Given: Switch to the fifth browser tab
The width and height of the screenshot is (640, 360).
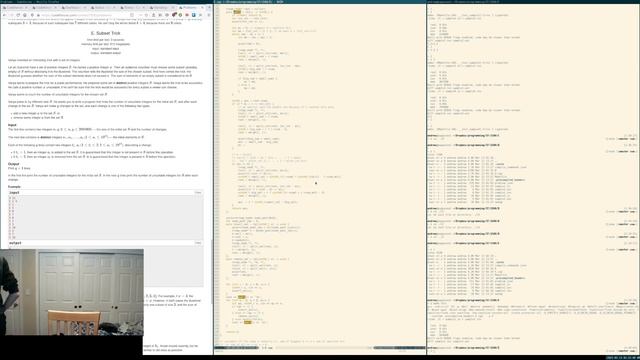Looking at the screenshot, I should point(133,7).
